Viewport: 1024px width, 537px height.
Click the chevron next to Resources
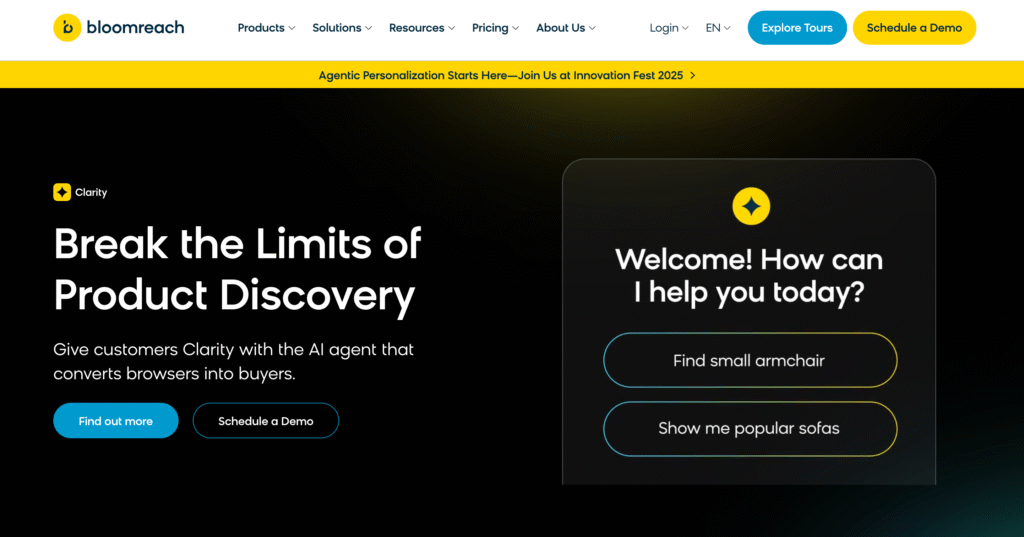[451, 29]
